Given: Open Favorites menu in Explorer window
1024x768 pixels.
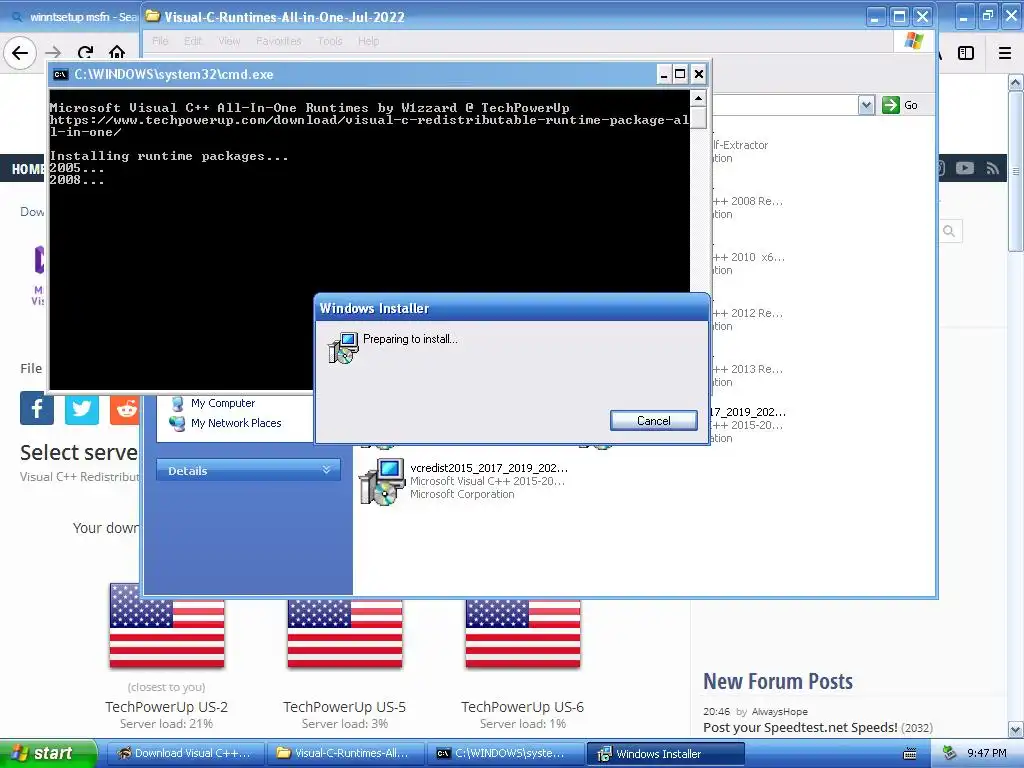Looking at the screenshot, I should tap(279, 41).
